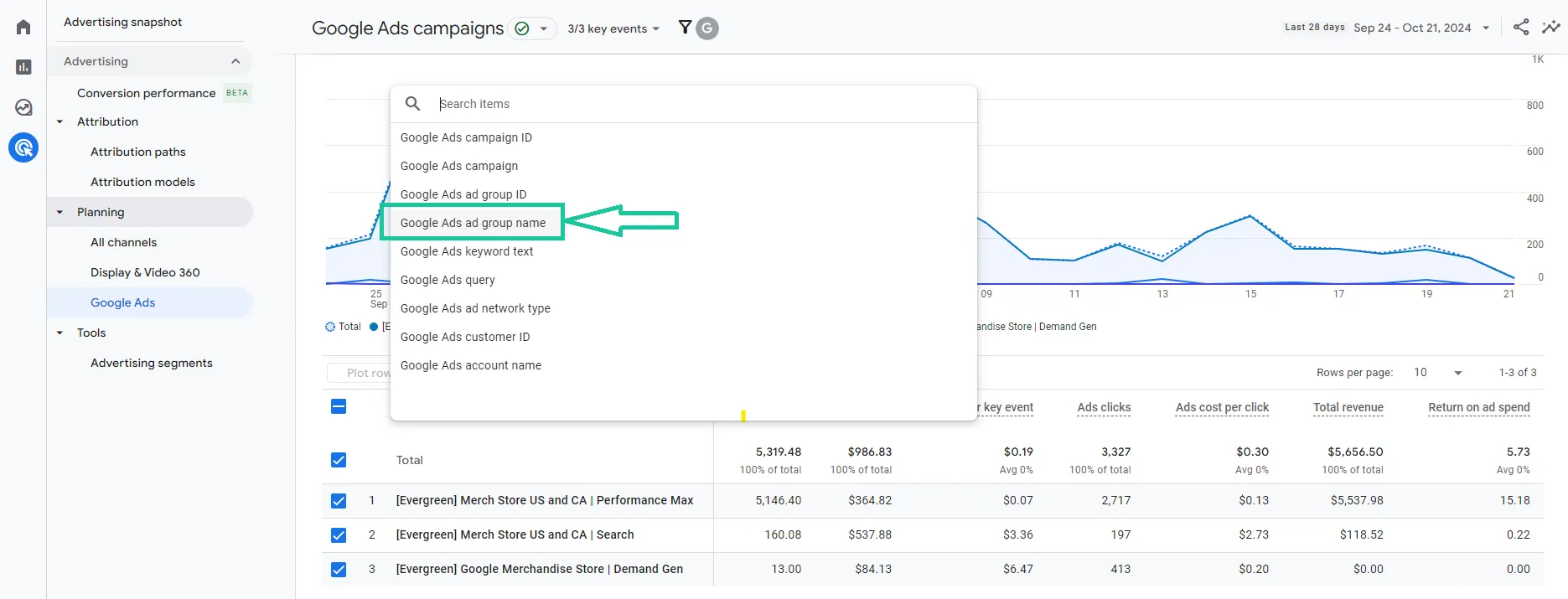
Task: Select Google Ads keyword text
Action: [467, 251]
